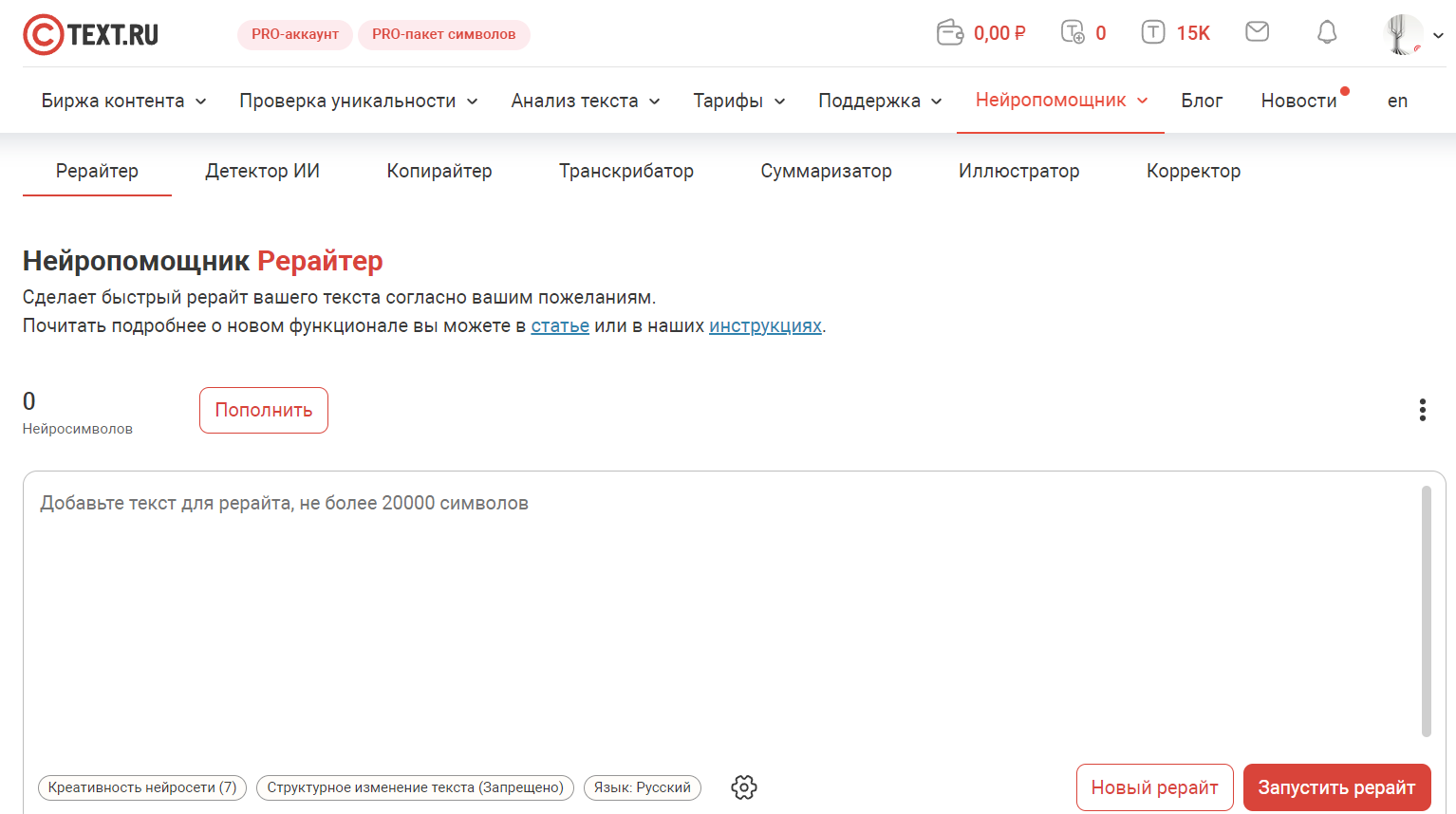The image size is (1456, 814).
Task: Expand the account menu arrow
Action: [x=1438, y=35]
